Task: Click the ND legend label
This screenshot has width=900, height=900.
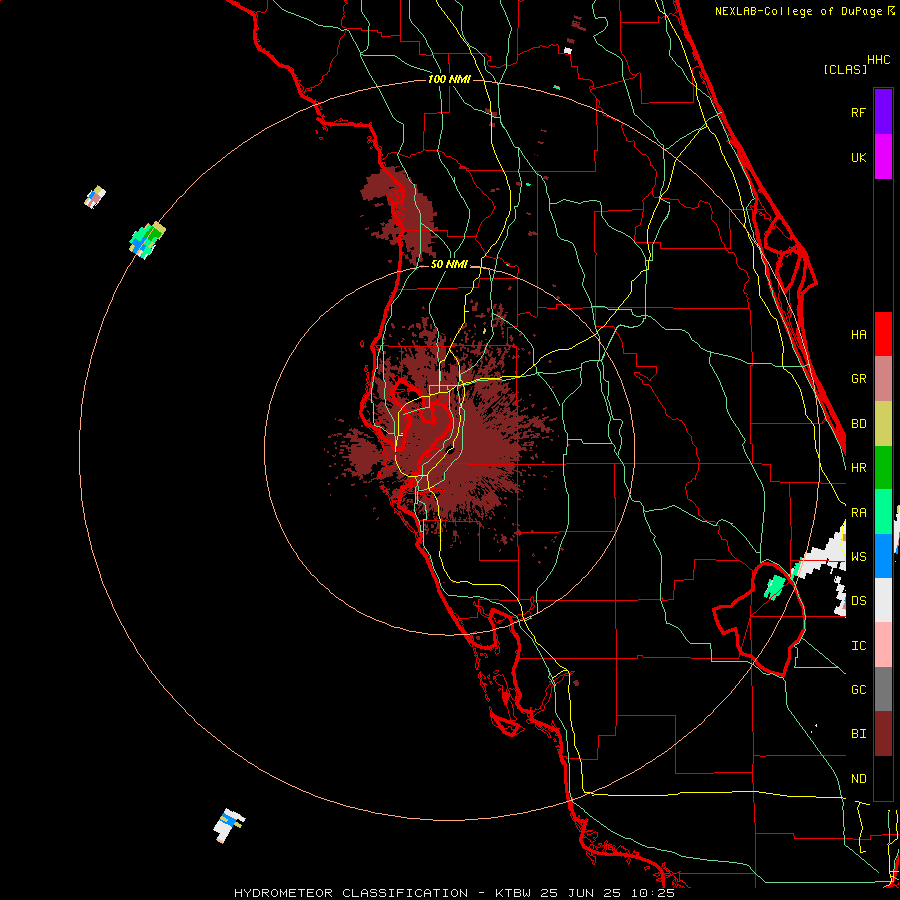Action: tap(859, 779)
